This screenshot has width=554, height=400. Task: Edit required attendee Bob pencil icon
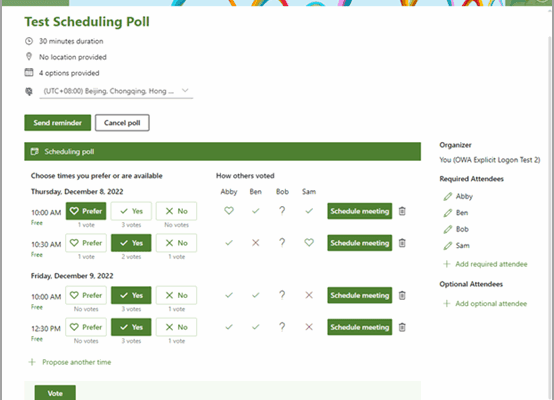point(448,229)
